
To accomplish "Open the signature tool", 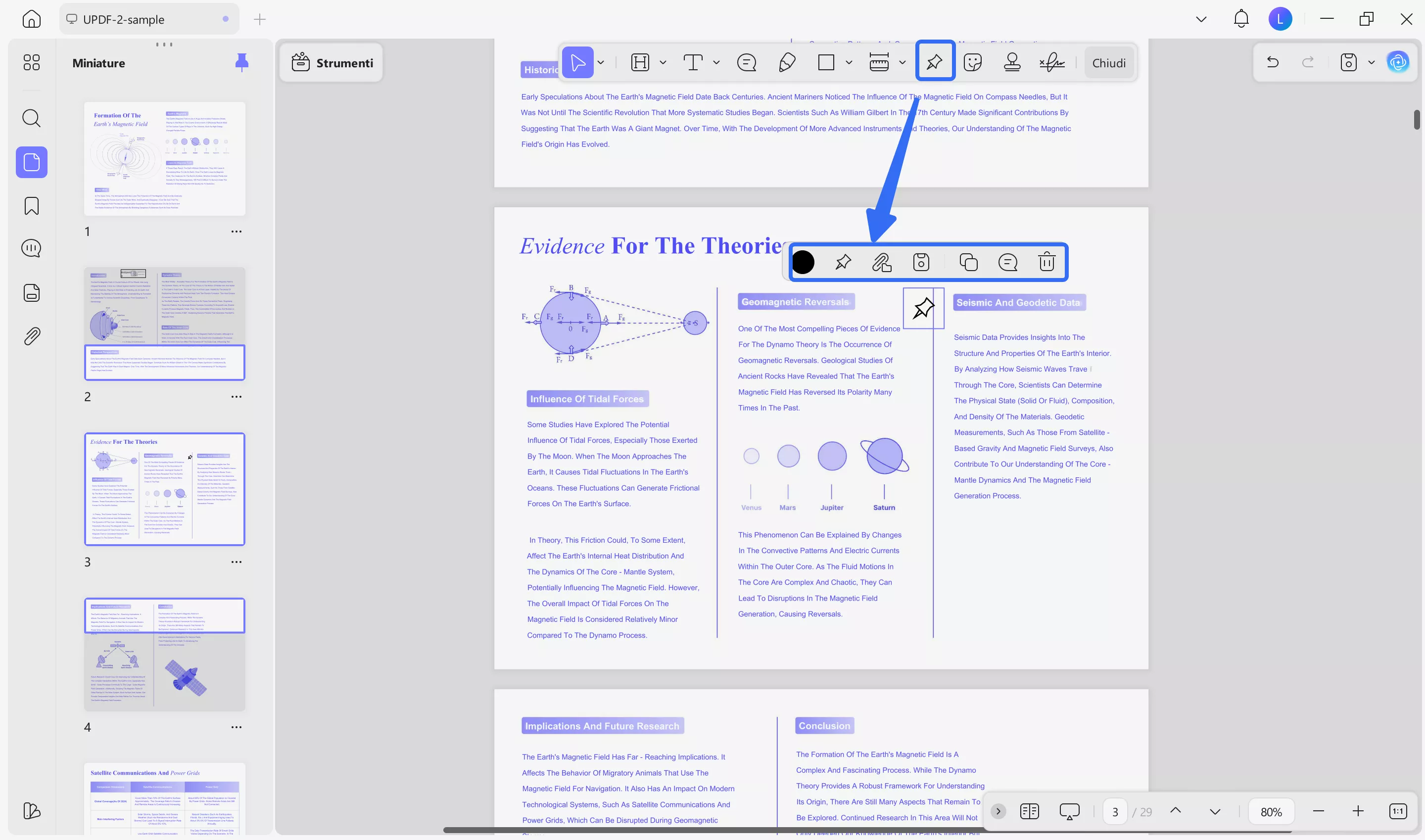I will (x=1051, y=62).
